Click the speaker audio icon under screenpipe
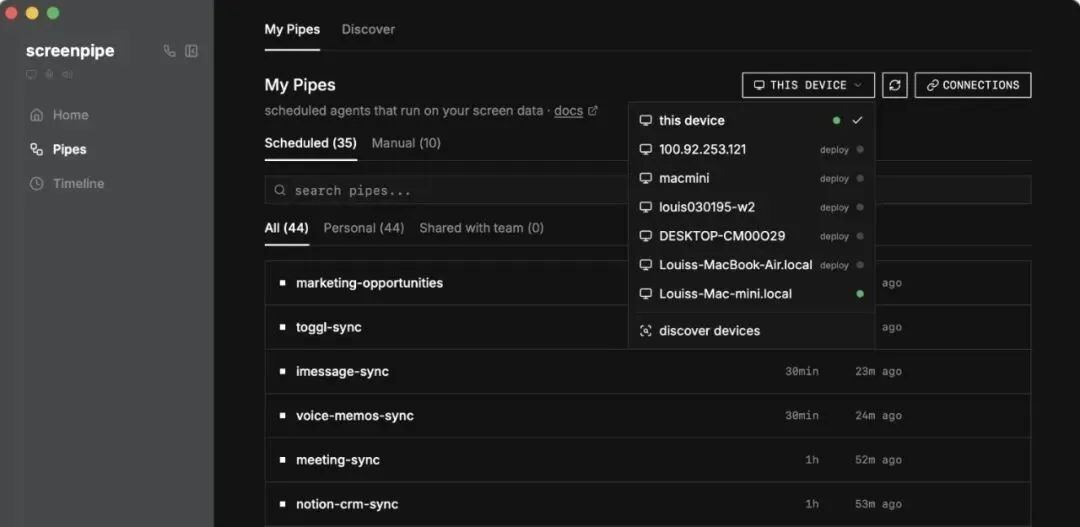 (x=67, y=74)
